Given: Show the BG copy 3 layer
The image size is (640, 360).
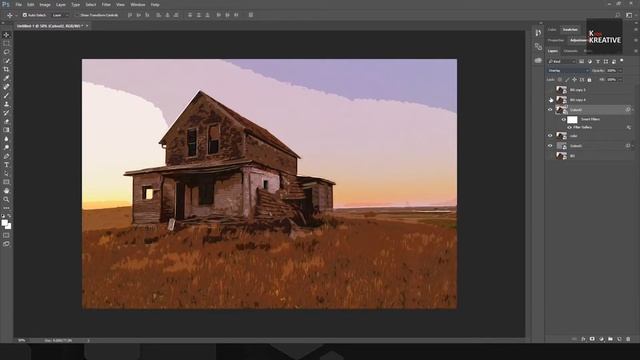Looking at the screenshot, I should [x=550, y=90].
